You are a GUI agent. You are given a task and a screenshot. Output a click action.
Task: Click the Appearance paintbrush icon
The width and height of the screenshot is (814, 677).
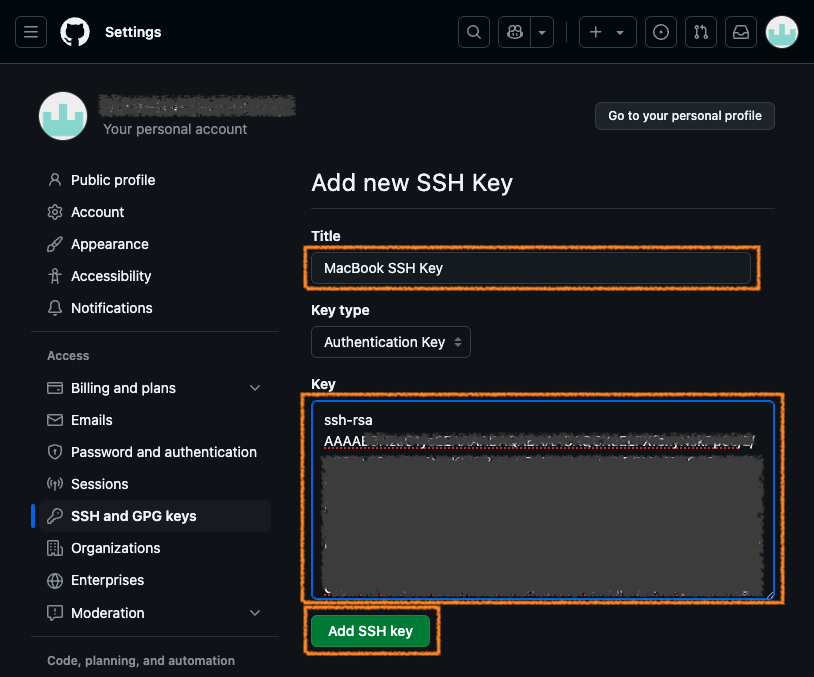click(x=55, y=244)
